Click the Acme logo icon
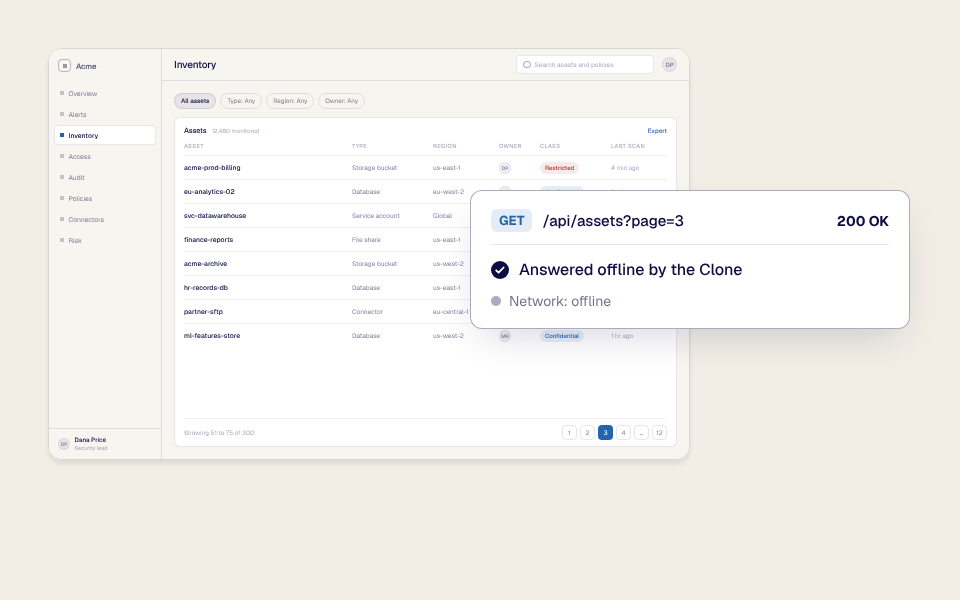Image resolution: width=960 pixels, height=600 pixels. [64, 66]
